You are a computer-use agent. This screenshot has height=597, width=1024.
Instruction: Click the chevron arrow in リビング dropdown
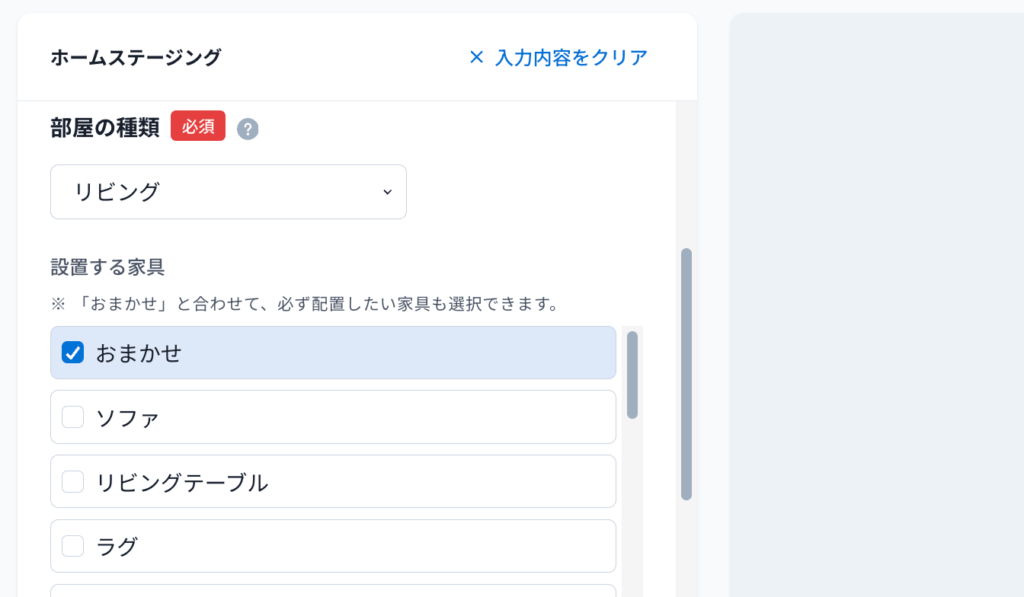point(387,192)
